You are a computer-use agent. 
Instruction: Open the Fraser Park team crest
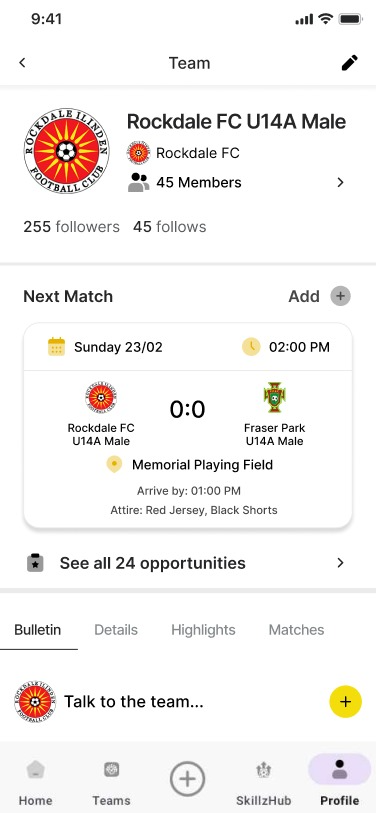click(x=274, y=398)
